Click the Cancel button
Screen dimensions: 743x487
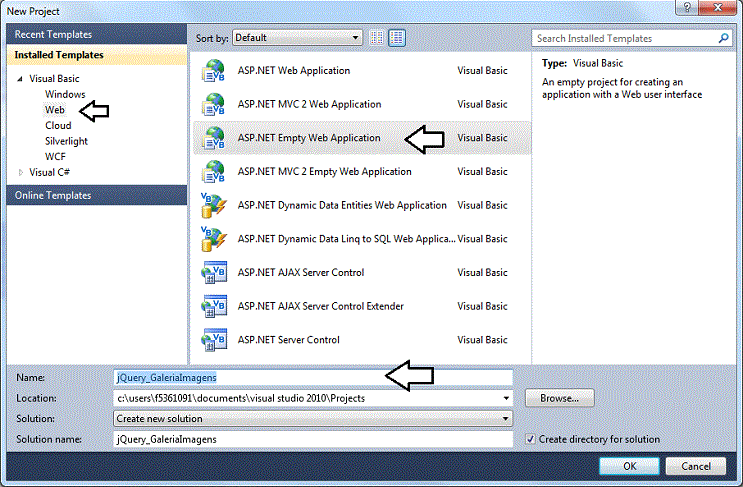(x=696, y=466)
